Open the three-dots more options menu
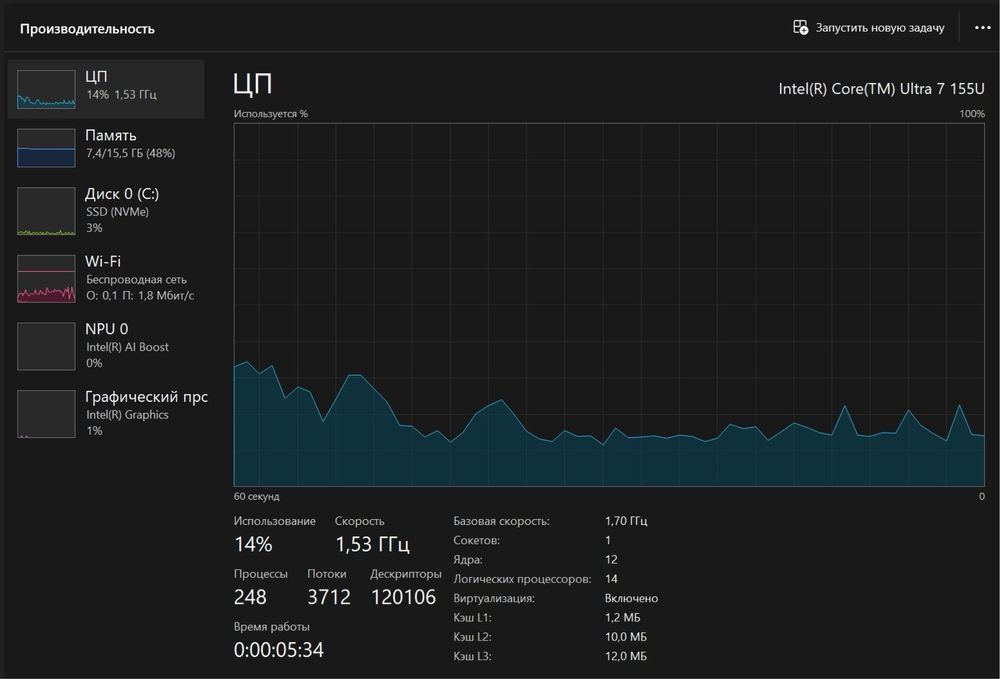The height and width of the screenshot is (679, 1000). click(982, 27)
